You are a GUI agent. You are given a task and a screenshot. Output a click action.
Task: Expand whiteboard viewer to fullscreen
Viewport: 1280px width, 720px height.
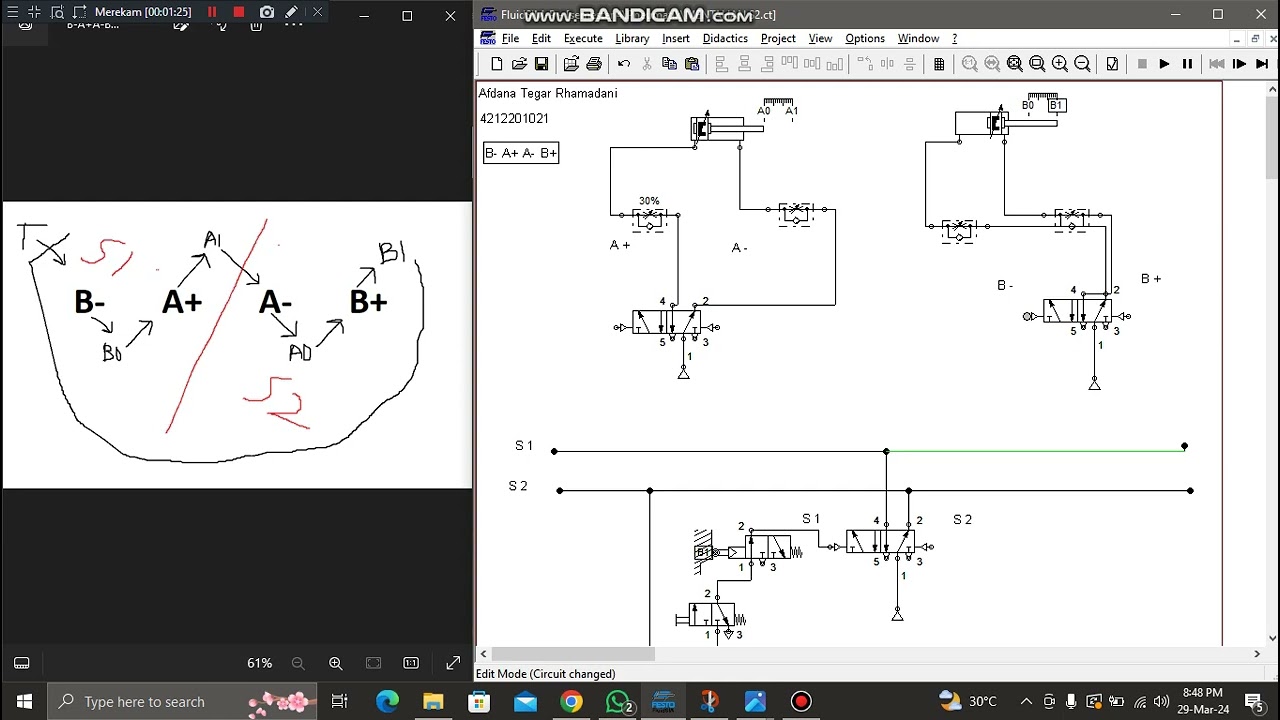pos(453,663)
